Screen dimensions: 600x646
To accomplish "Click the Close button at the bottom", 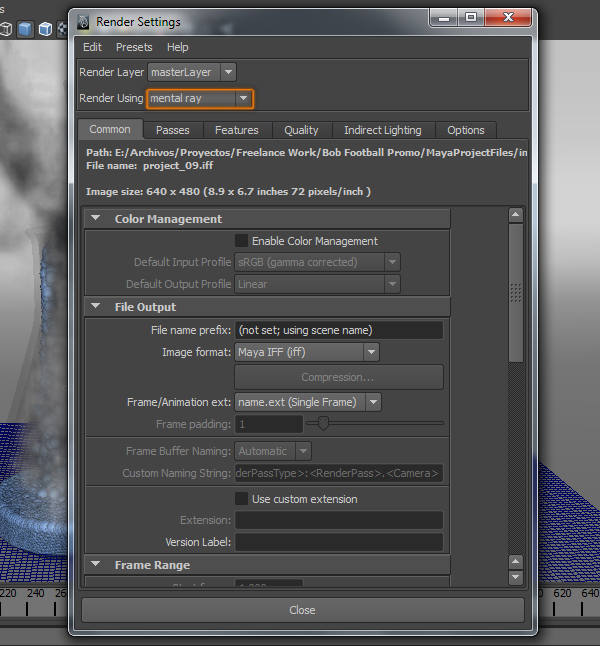I will click(x=302, y=610).
